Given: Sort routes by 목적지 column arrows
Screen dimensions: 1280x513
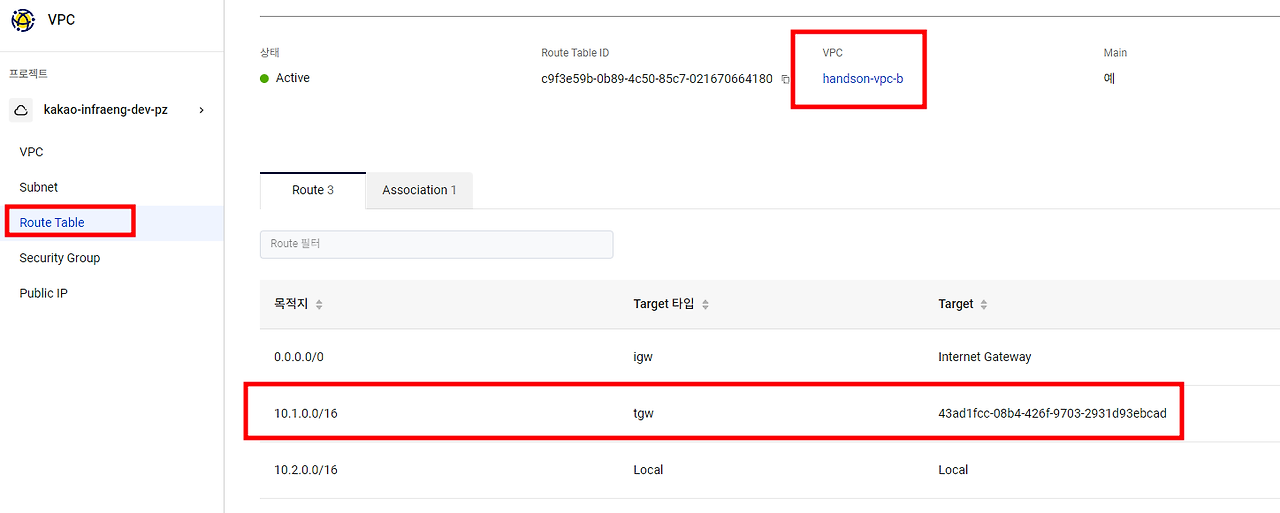Looking at the screenshot, I should 319,305.
